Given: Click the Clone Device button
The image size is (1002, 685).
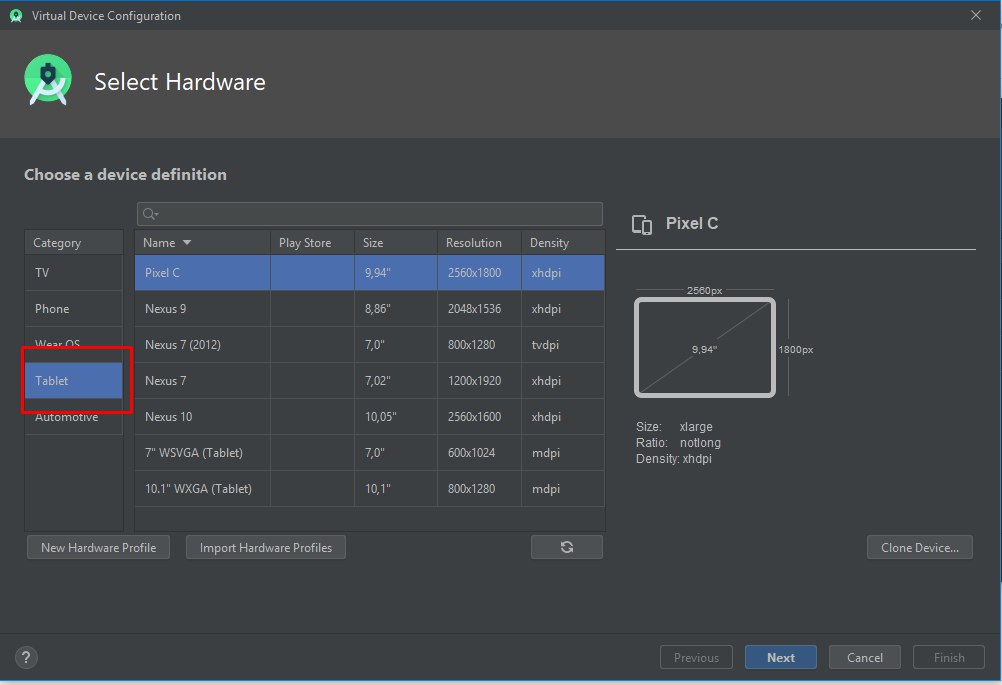Looking at the screenshot, I should [920, 548].
